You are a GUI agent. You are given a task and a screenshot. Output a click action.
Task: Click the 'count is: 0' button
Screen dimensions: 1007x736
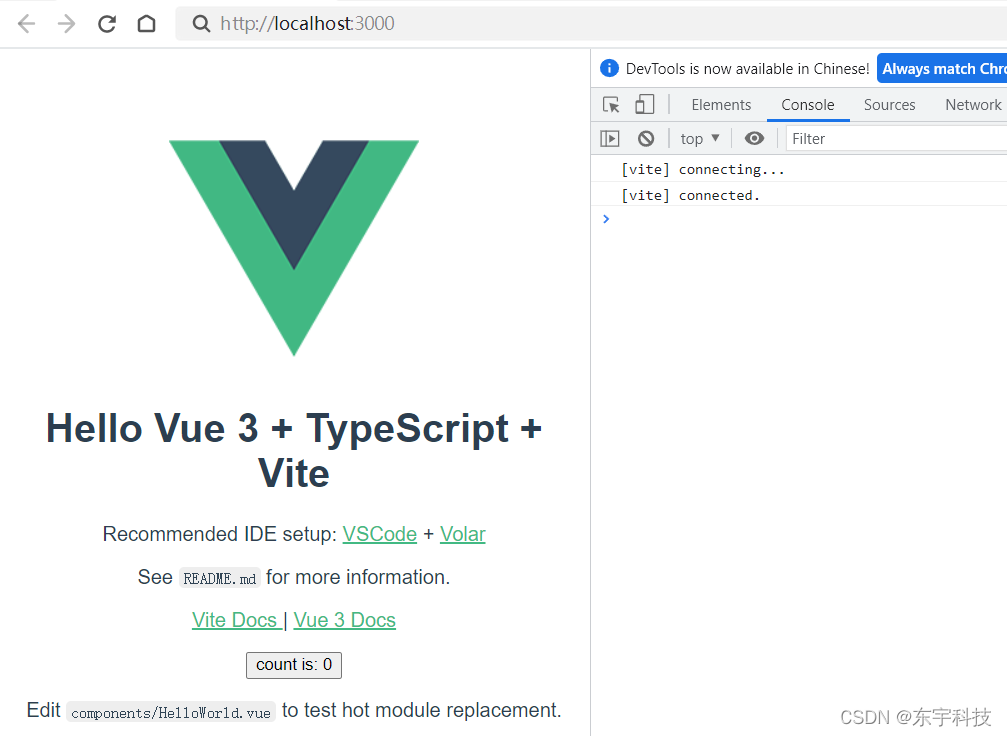coord(294,665)
